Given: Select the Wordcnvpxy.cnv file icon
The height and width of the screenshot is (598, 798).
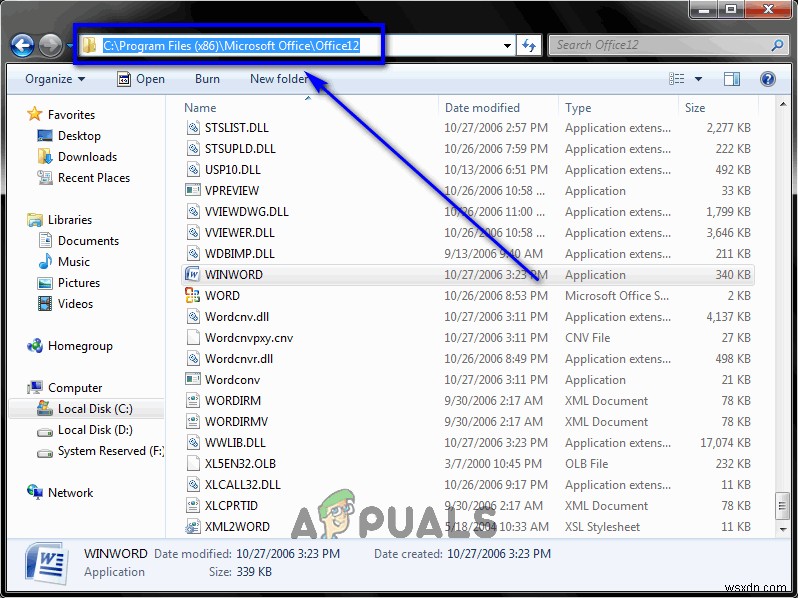Looking at the screenshot, I should pyautogui.click(x=193, y=337).
